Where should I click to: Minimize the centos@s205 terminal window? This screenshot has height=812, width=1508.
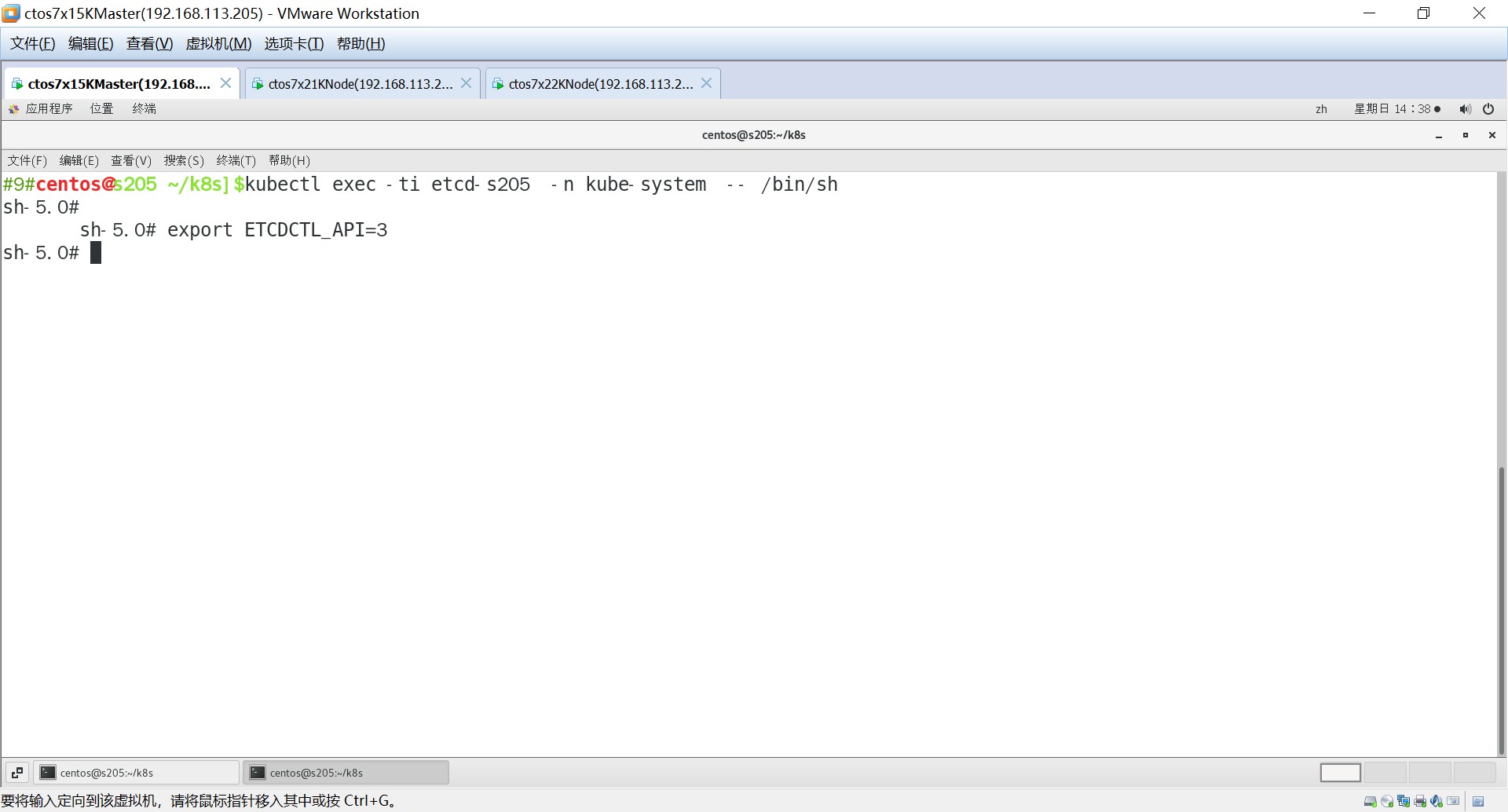pos(1439,135)
